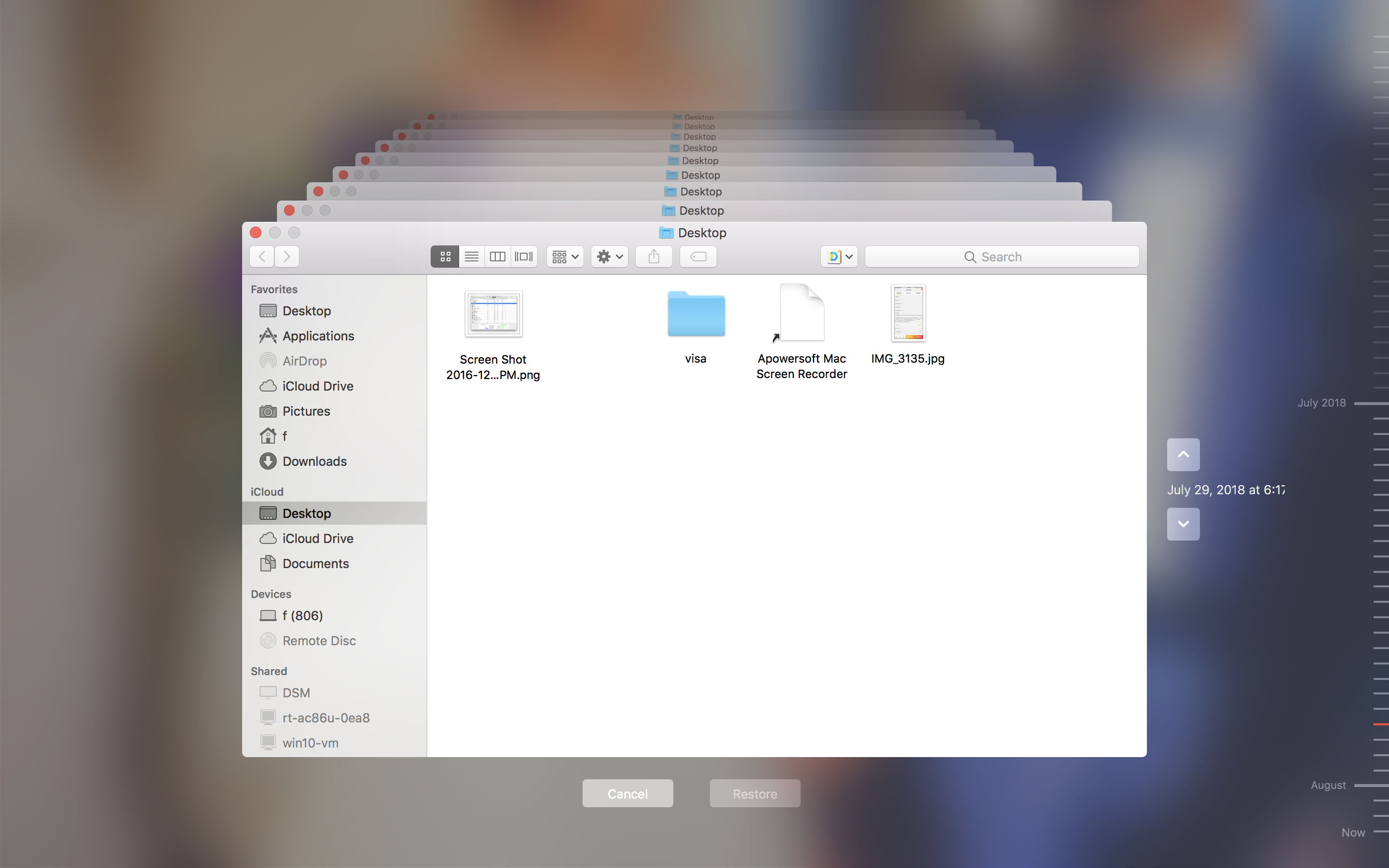Go to later backup with down arrow
The image size is (1389, 868).
pos(1183,524)
